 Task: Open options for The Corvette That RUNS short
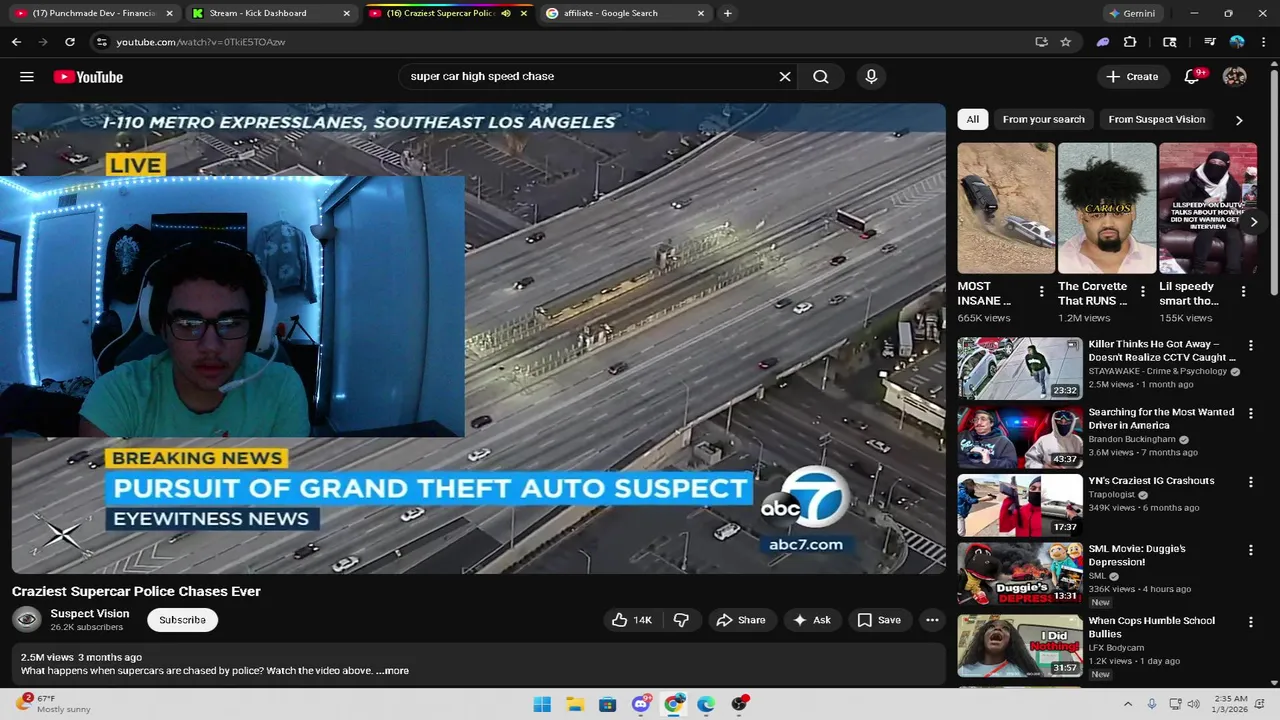(1142, 292)
